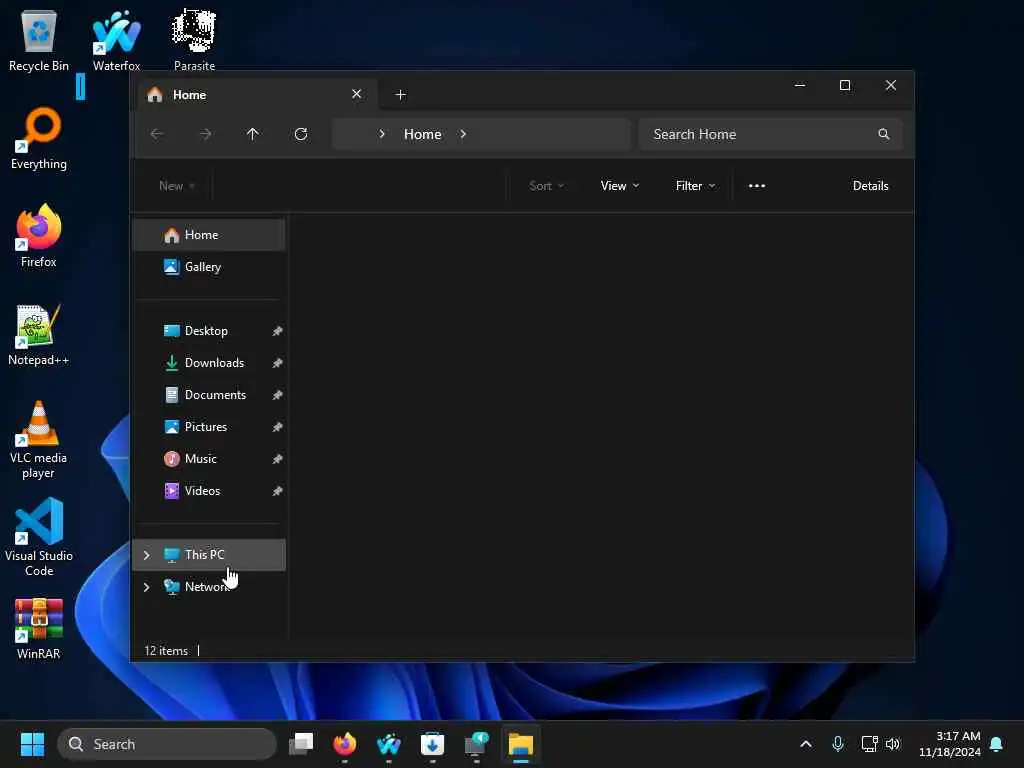Click the Home breadcrumb in address bar
This screenshot has height=768, width=1024.
point(423,134)
